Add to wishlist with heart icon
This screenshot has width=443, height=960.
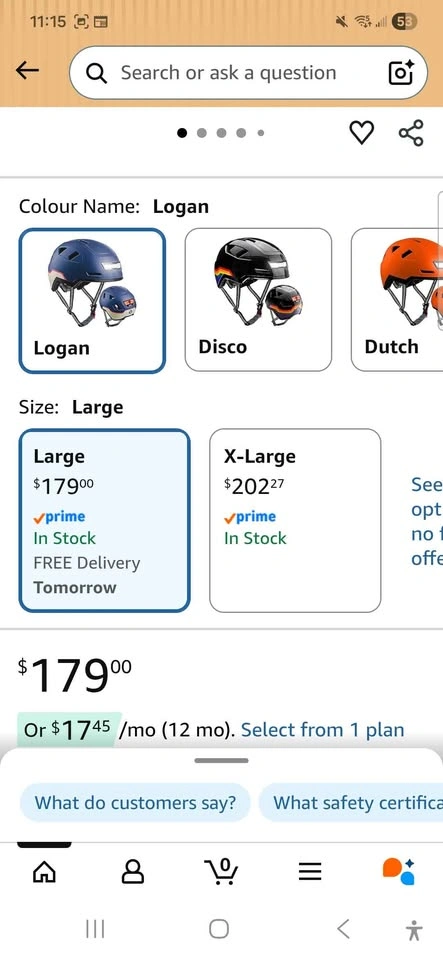point(362,132)
